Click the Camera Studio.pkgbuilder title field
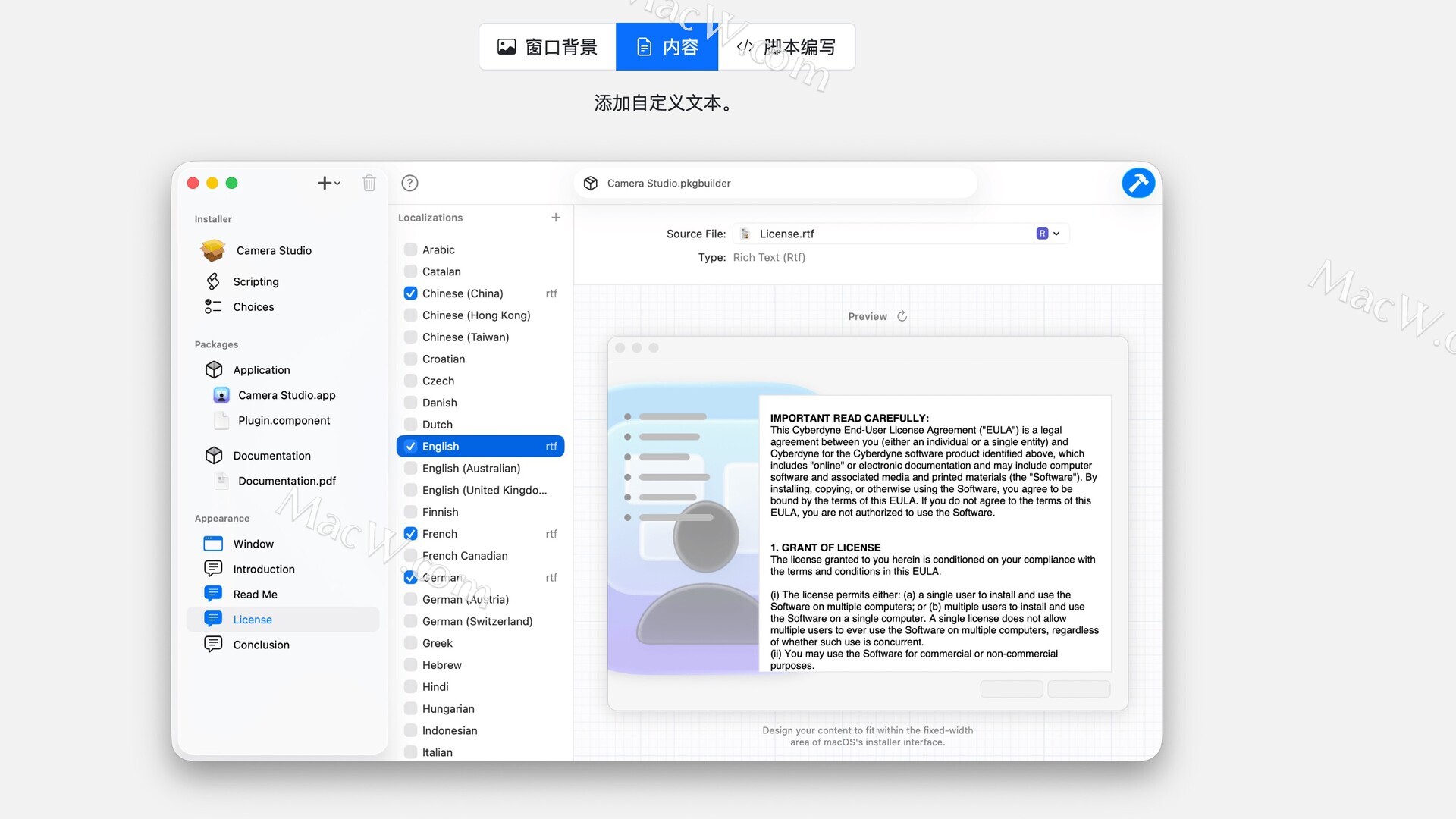The width and height of the screenshot is (1456, 819). (x=773, y=183)
